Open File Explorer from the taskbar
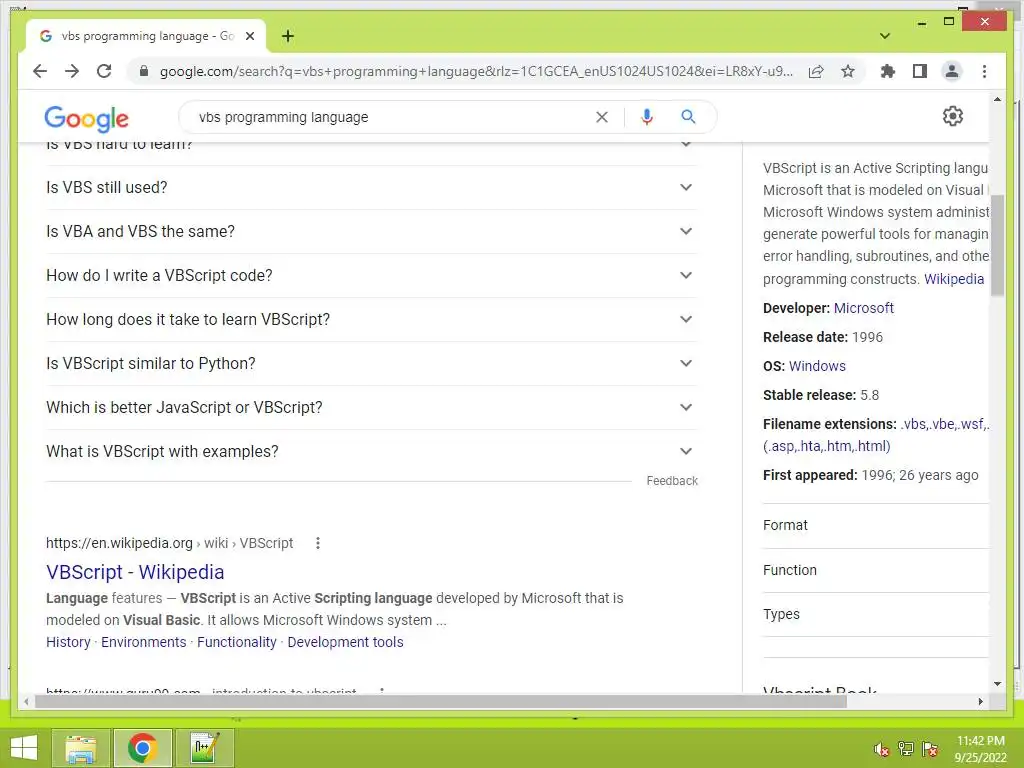 tap(80, 748)
